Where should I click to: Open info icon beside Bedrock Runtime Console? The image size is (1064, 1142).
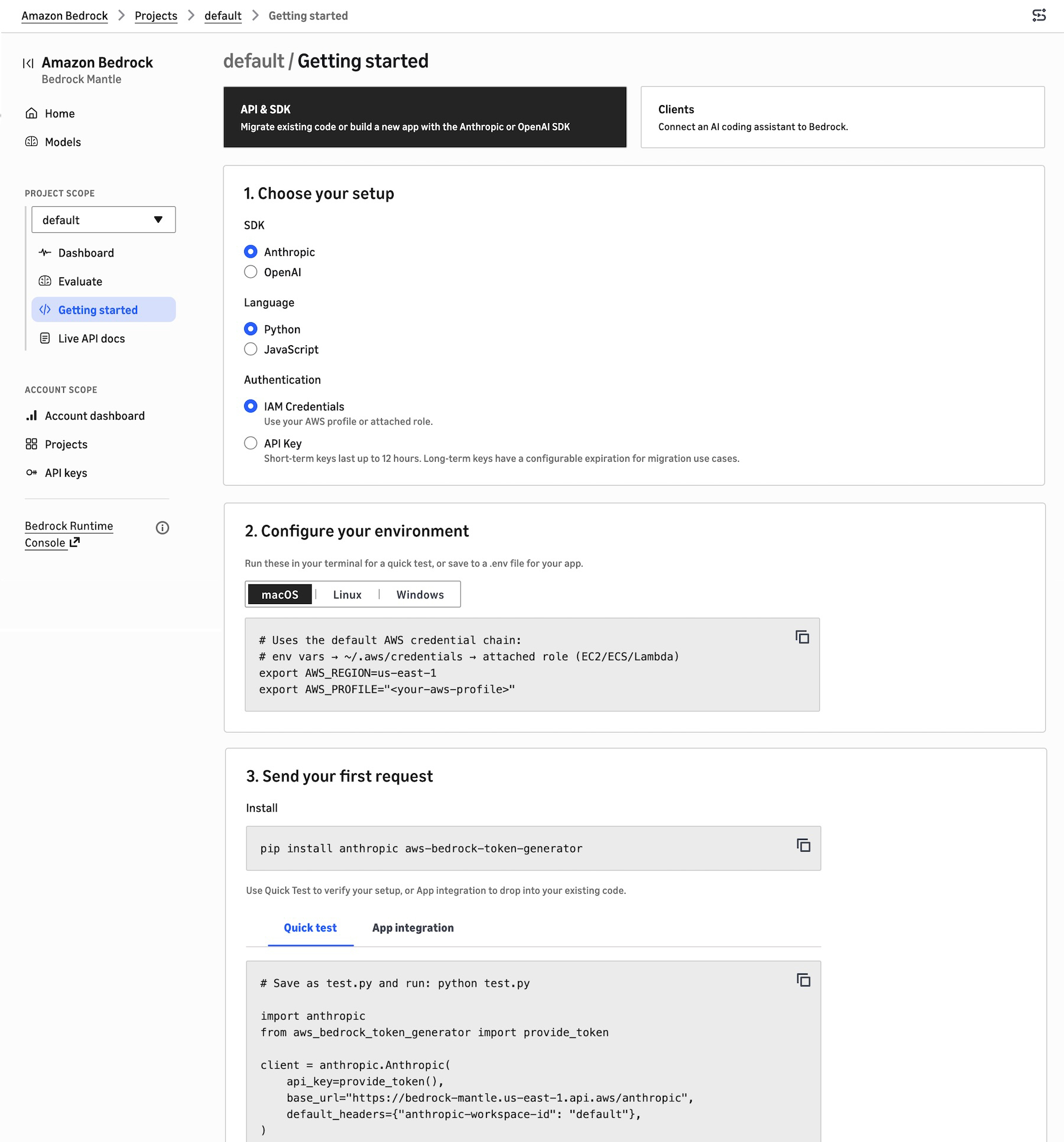coord(163,528)
